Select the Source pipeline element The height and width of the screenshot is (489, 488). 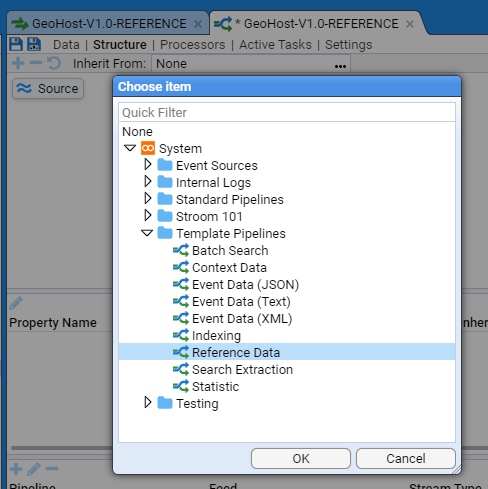(x=48, y=88)
